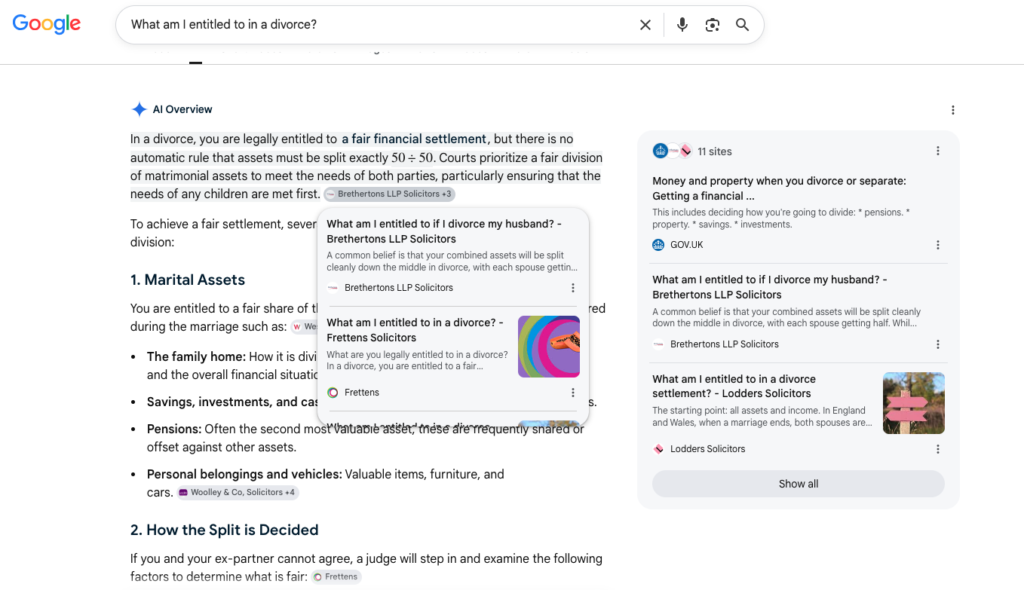Click the 'Frettens' source name in the popup
Image resolution: width=1024 pixels, height=590 pixels.
point(361,393)
